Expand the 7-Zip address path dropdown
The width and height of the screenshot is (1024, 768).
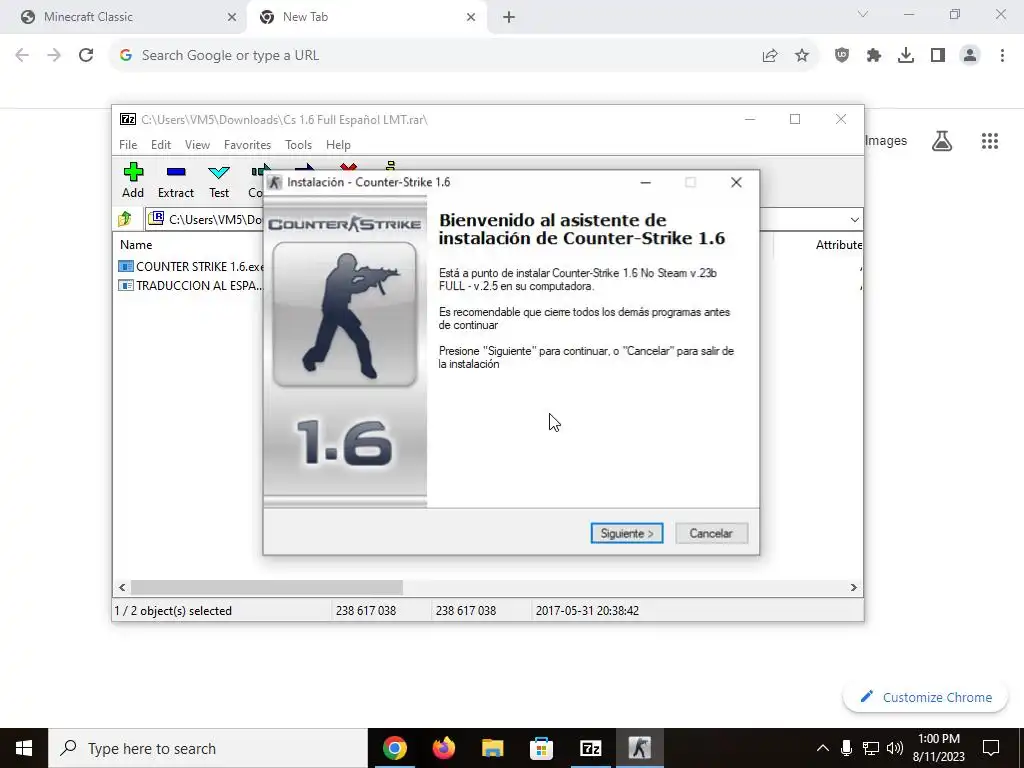854,219
